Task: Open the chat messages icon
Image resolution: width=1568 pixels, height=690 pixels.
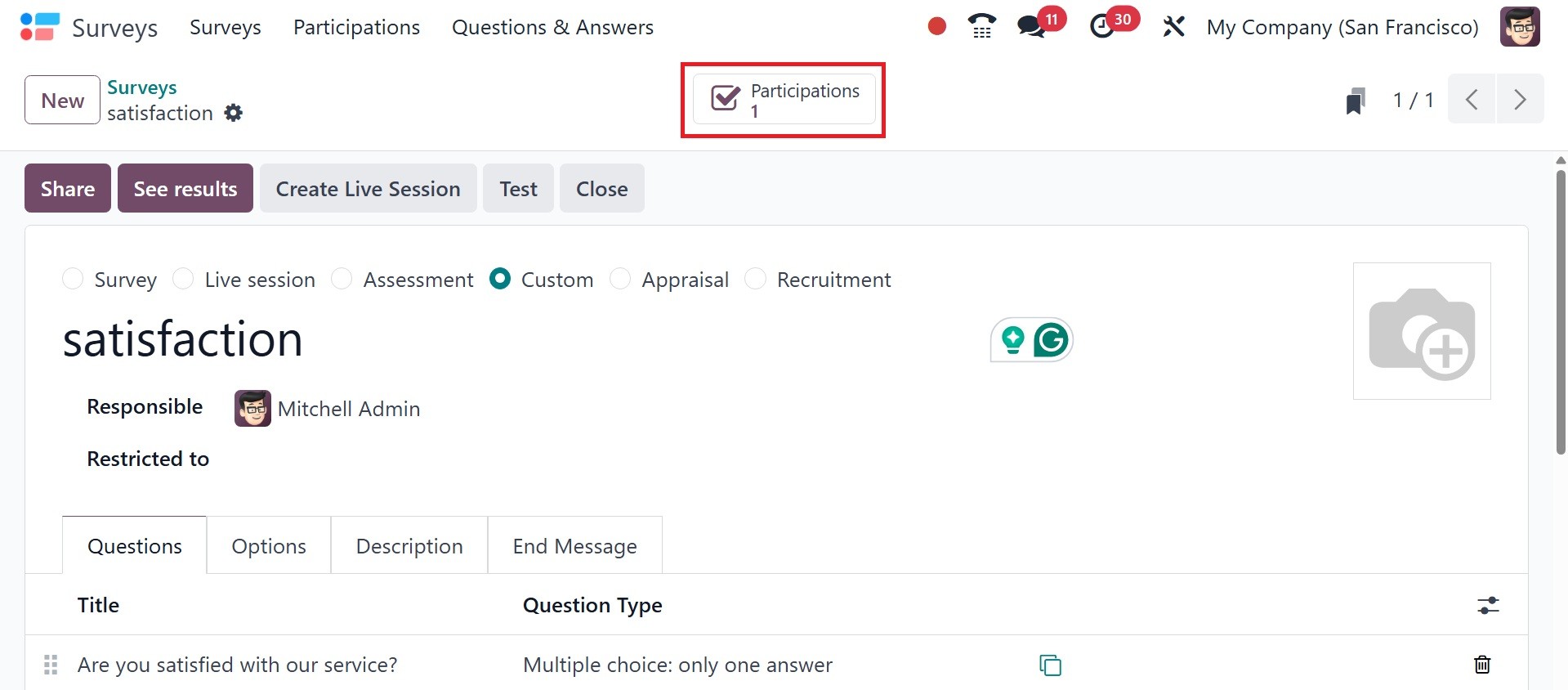Action: pos(1032,27)
